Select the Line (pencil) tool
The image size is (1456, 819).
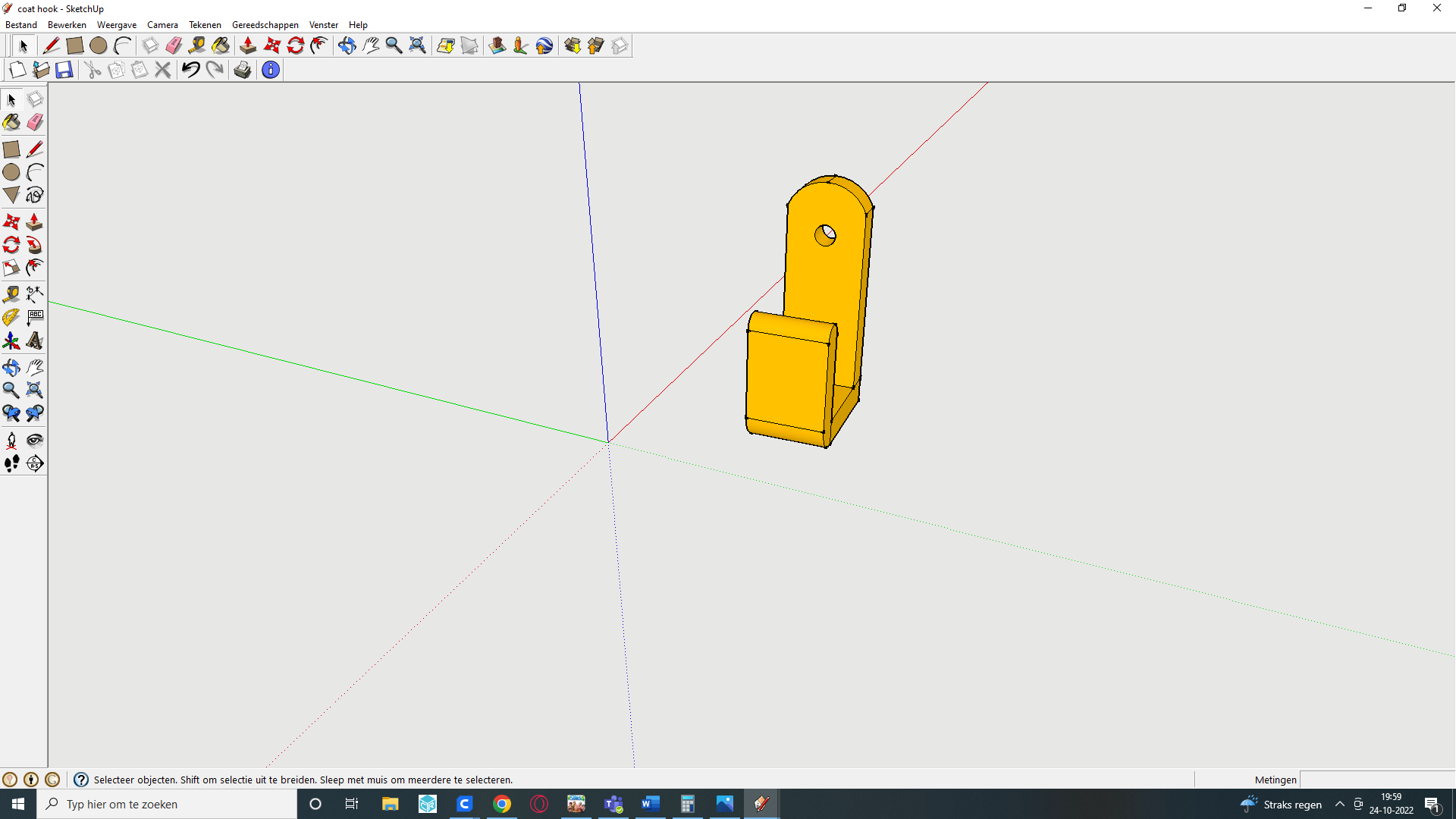(35, 149)
